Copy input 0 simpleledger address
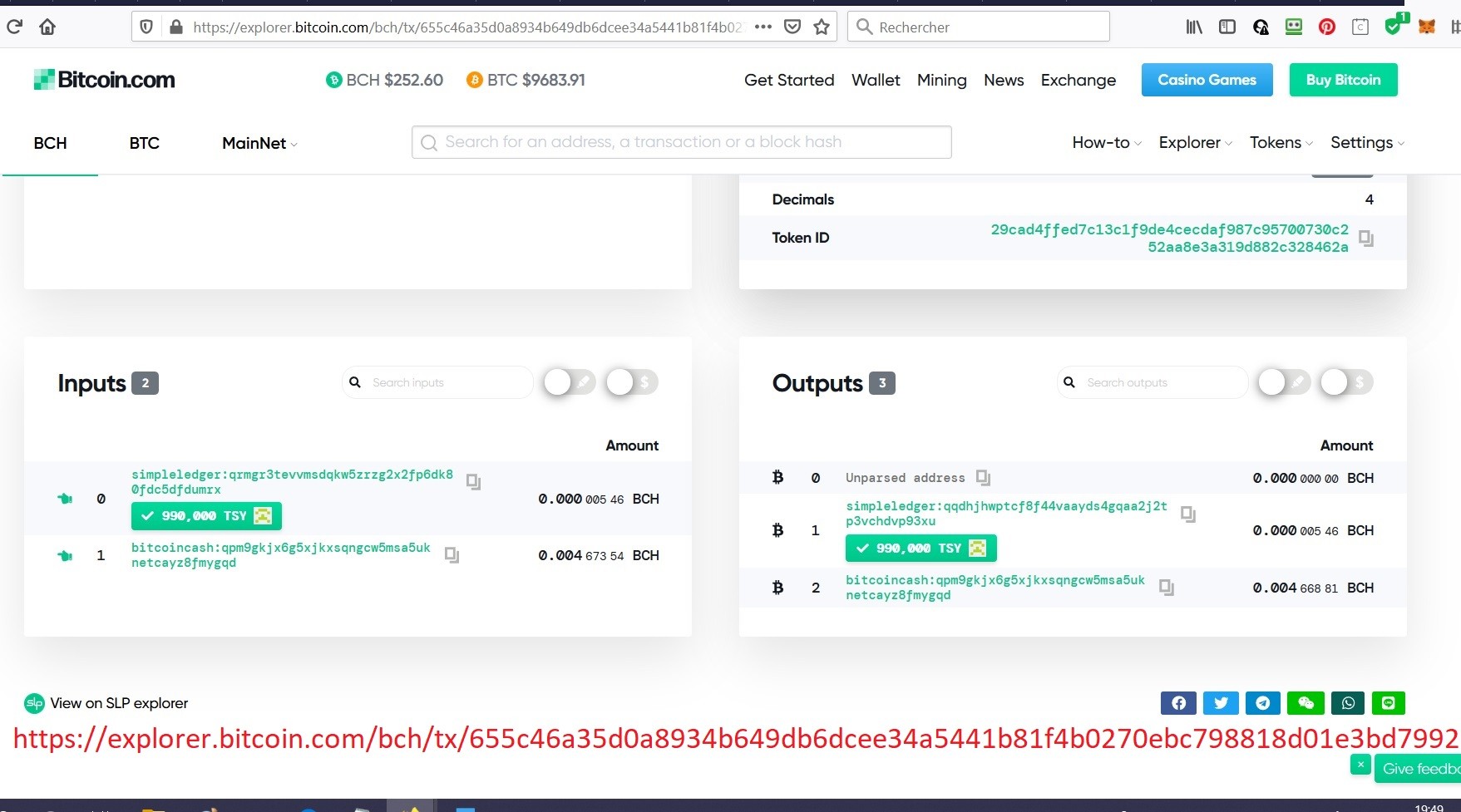The width and height of the screenshot is (1461, 812). click(473, 482)
